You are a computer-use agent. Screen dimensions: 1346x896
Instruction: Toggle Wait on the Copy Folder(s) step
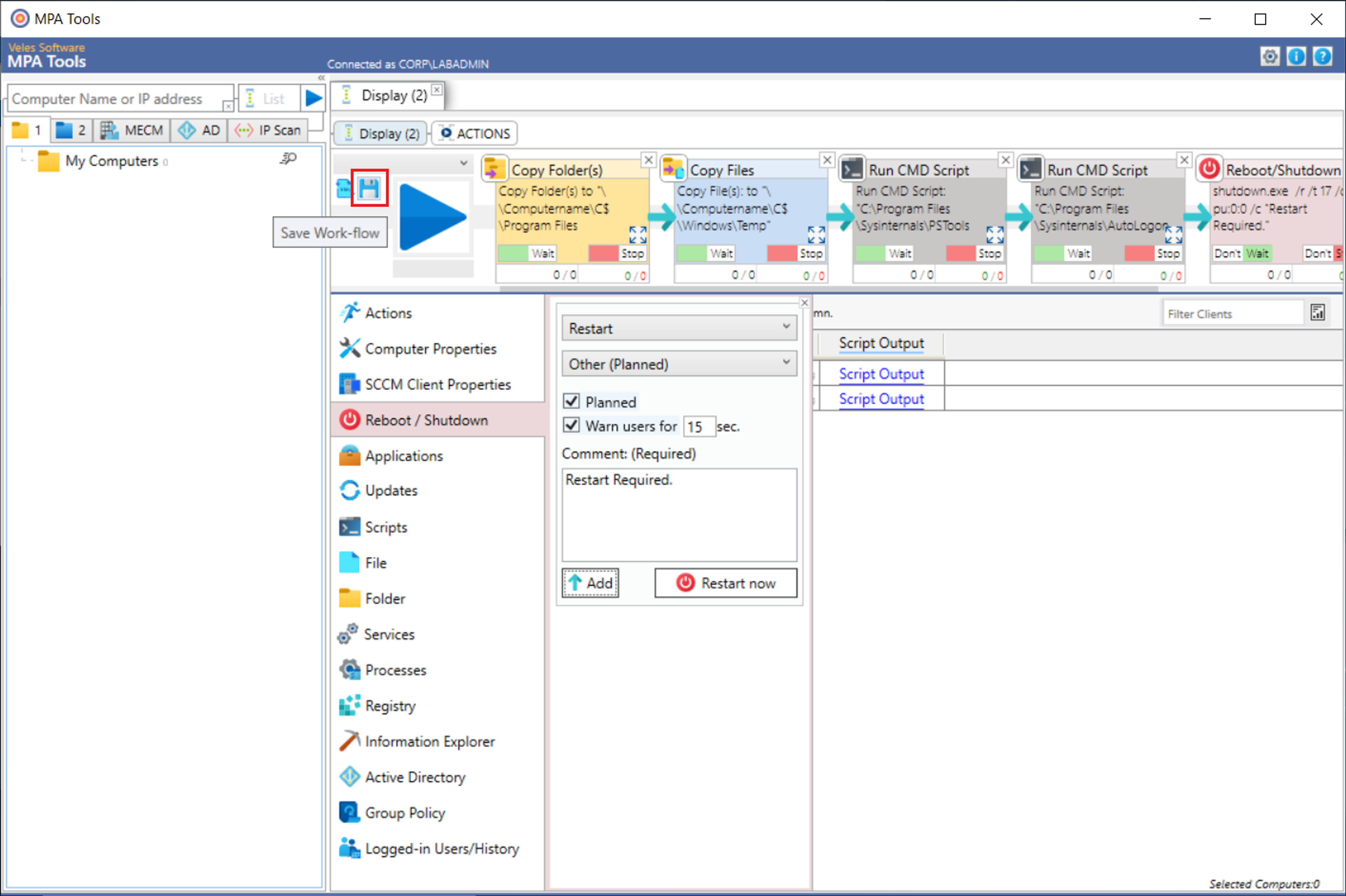point(527,253)
